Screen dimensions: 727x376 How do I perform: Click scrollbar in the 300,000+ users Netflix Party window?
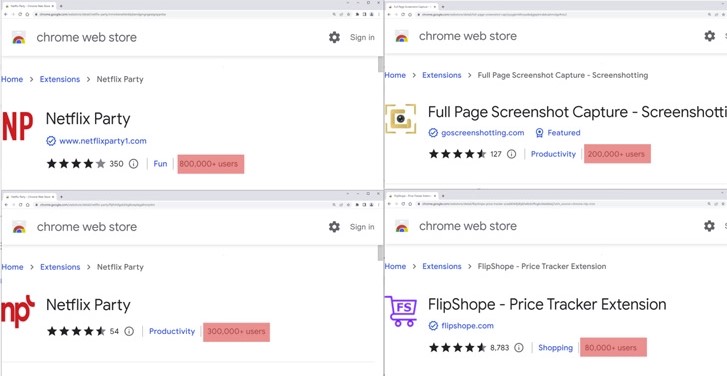[381, 253]
